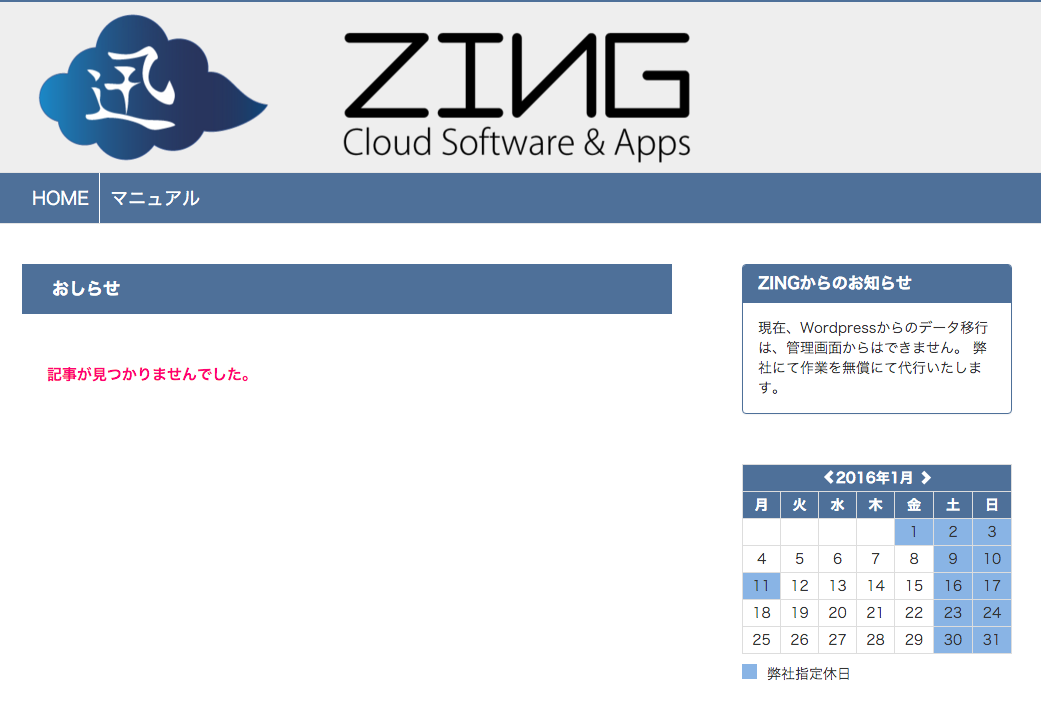The height and width of the screenshot is (715, 1041).
Task: Select calendar day 17
Action: click(x=992, y=586)
